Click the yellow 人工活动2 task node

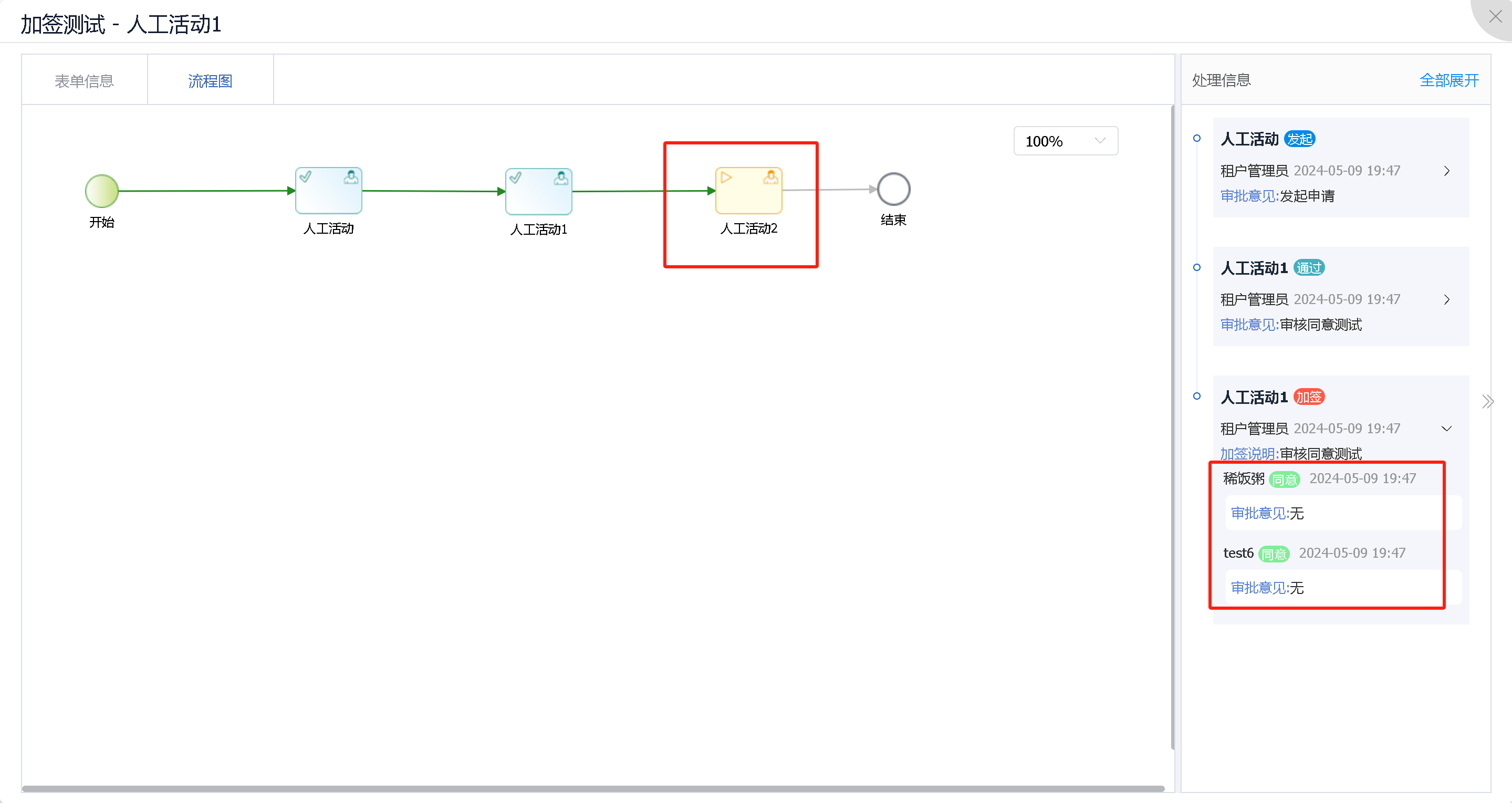pyautogui.click(x=748, y=191)
